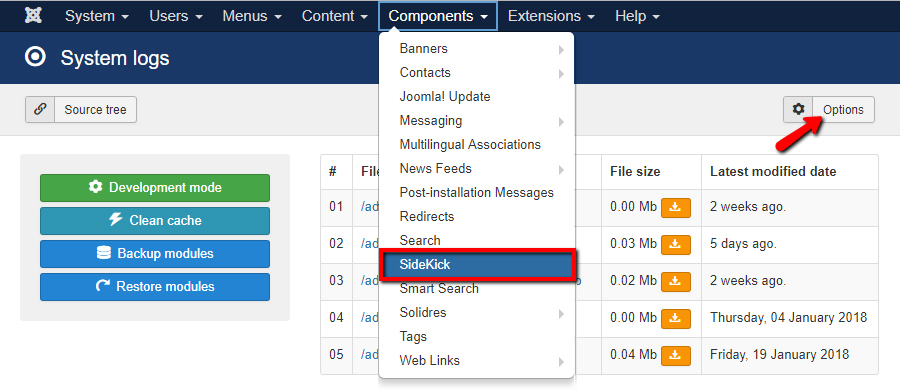Click Backup modules button
900x390 pixels.
[x=155, y=254]
